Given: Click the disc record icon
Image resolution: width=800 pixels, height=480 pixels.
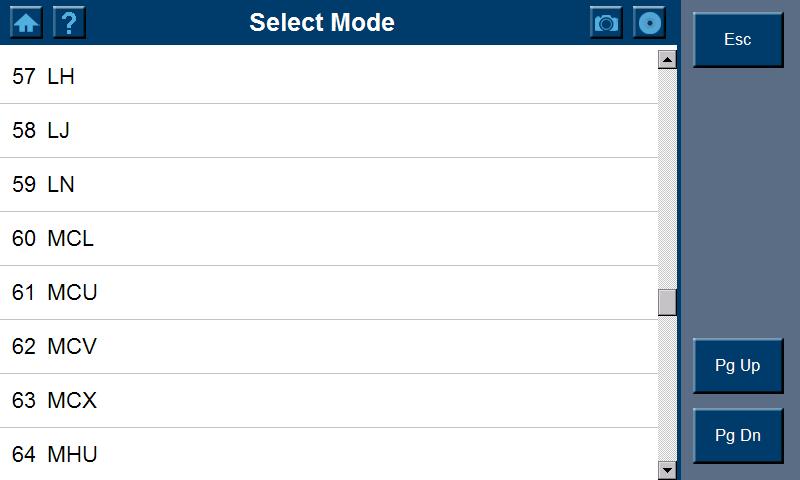Looking at the screenshot, I should pos(650,22).
